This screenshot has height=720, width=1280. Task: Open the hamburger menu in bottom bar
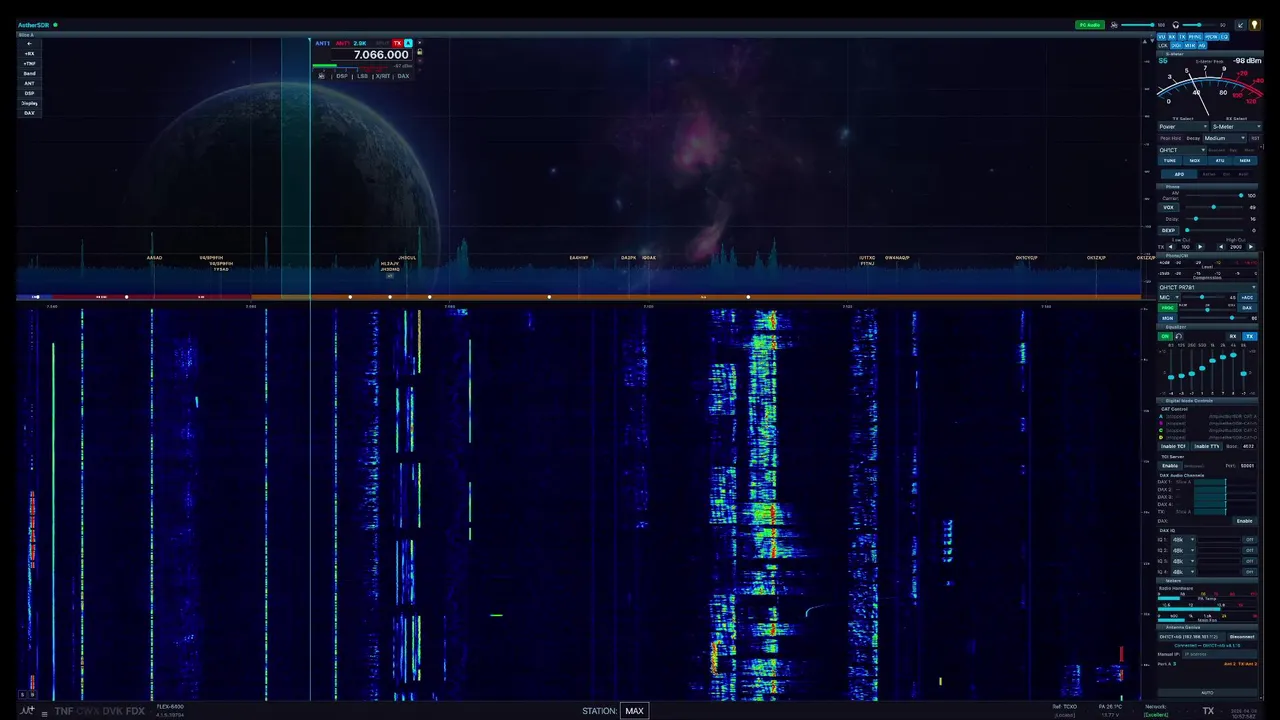(44, 714)
